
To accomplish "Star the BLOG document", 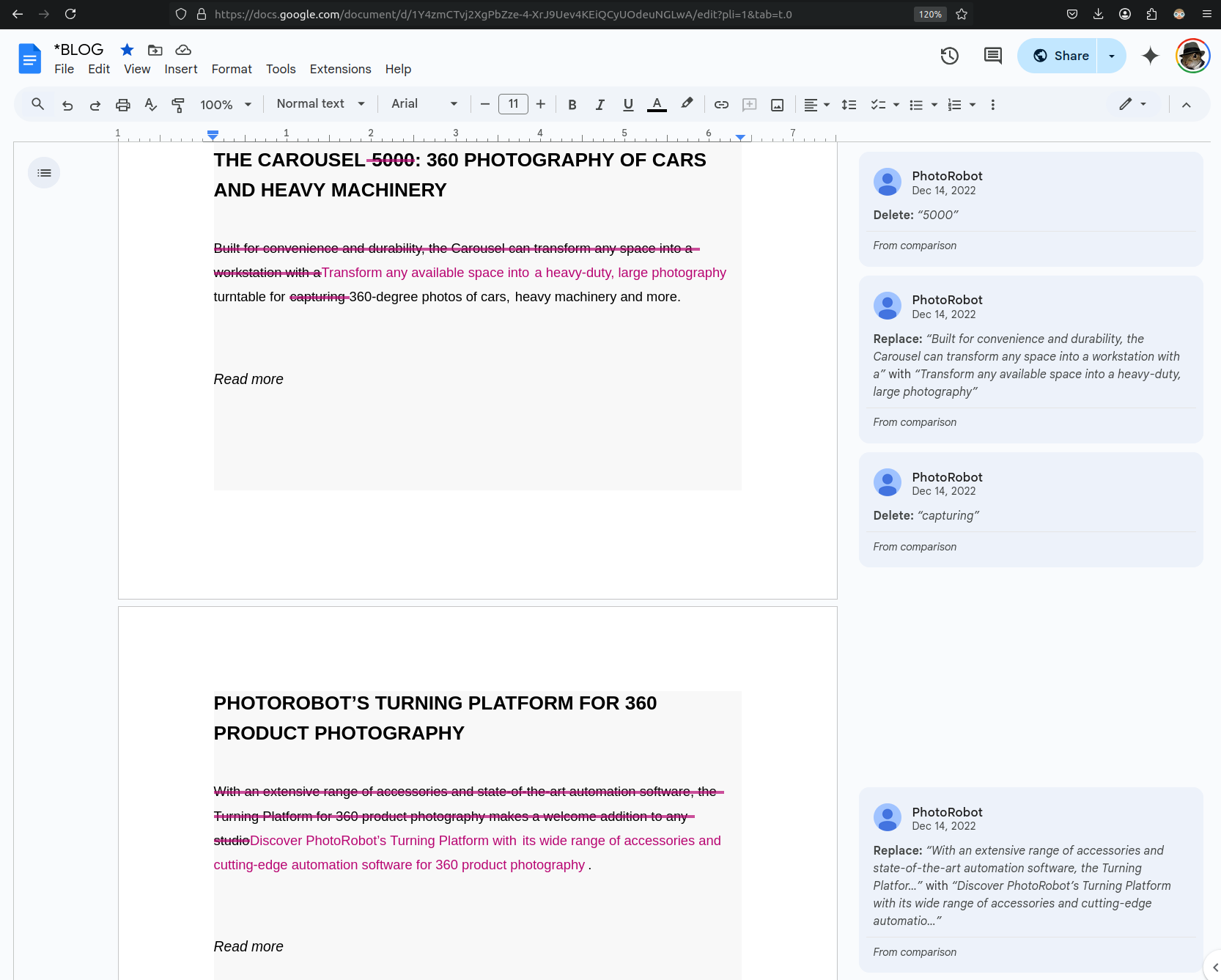I will (128, 50).
